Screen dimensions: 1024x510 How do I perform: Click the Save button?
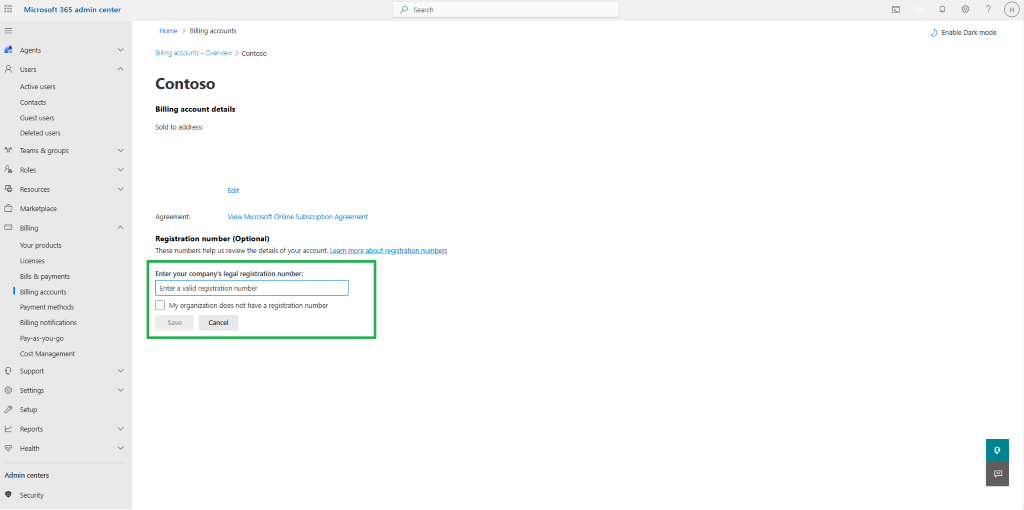pyautogui.click(x=174, y=323)
